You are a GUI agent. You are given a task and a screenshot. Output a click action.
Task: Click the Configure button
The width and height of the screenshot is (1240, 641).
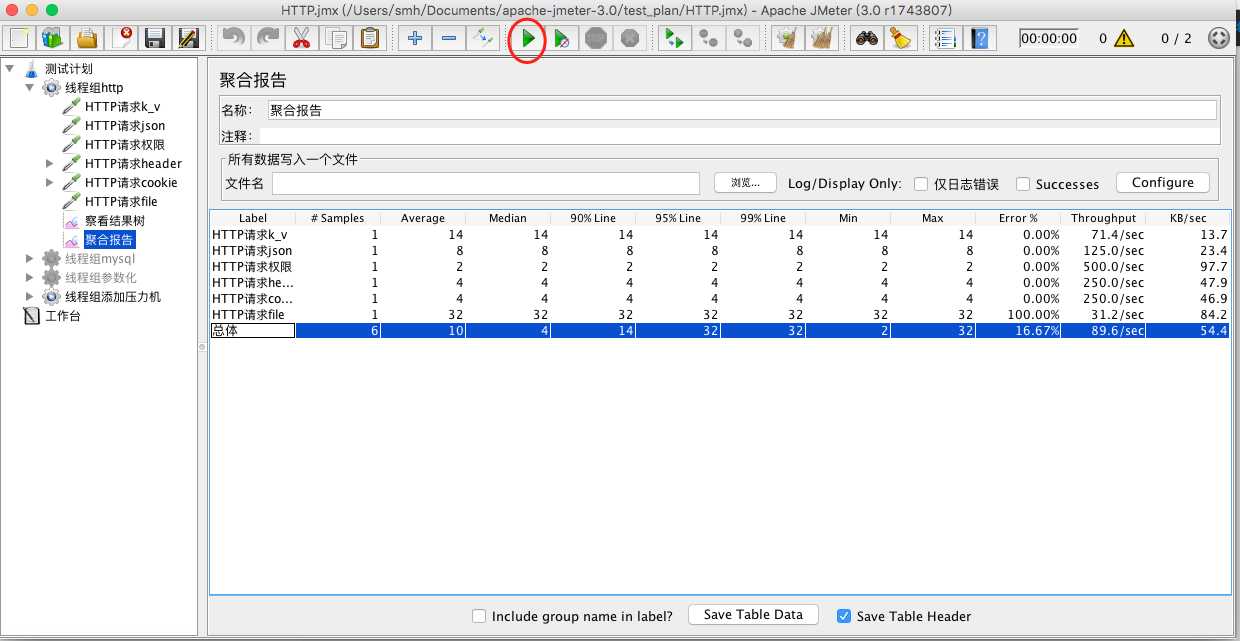coord(1163,183)
